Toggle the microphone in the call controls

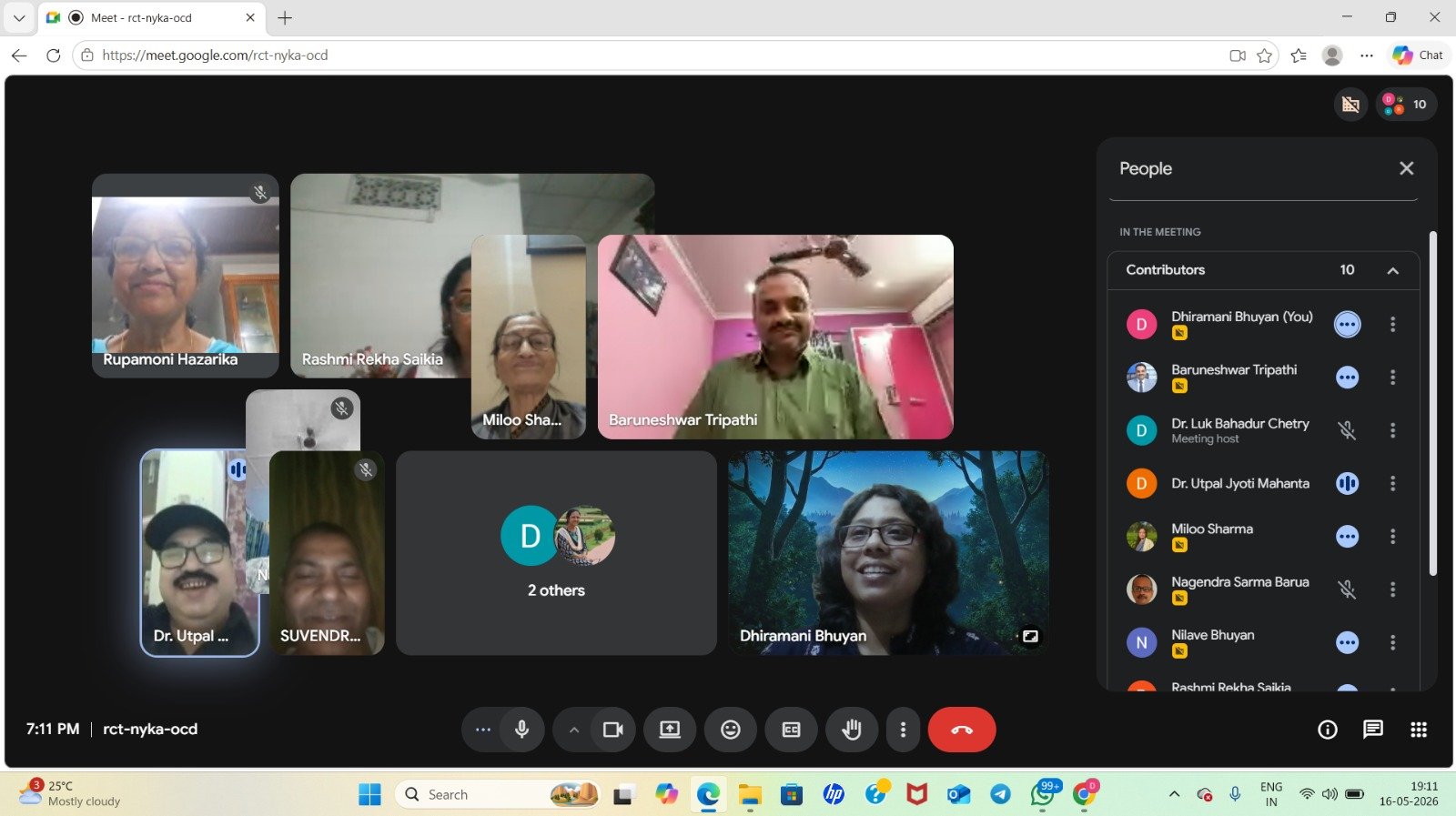522,730
